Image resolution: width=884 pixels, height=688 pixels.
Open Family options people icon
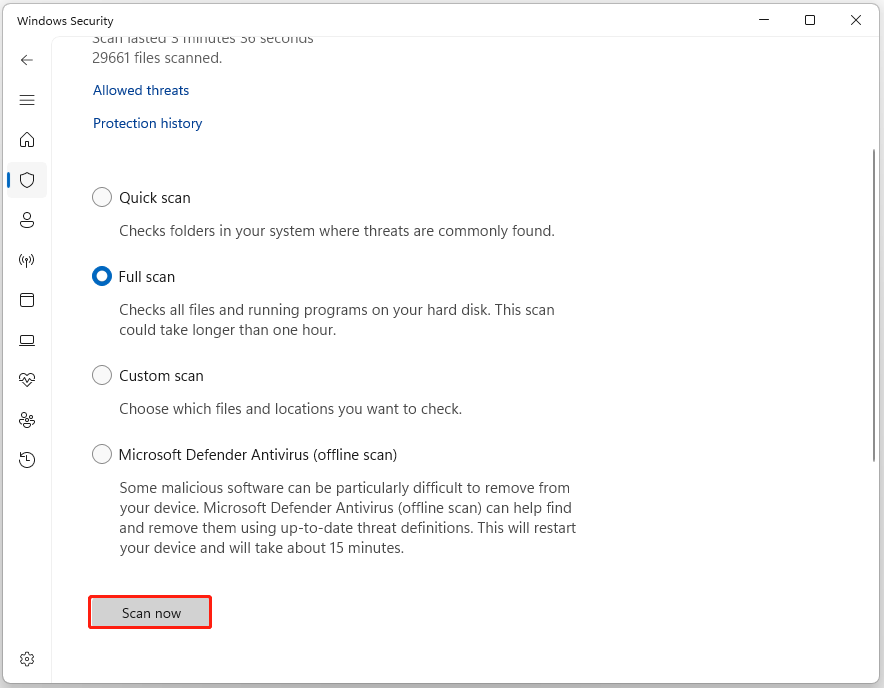coord(27,420)
